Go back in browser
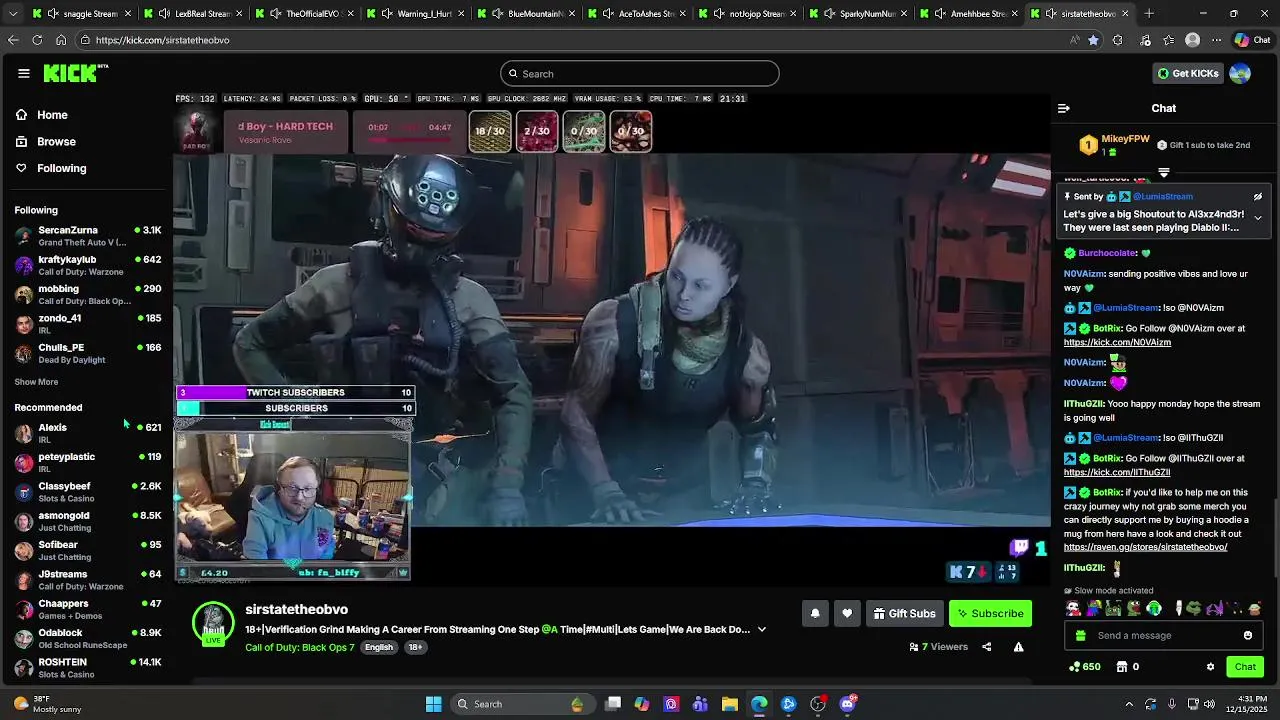Screen dimensions: 1280x720 pyautogui.click(x=13, y=40)
